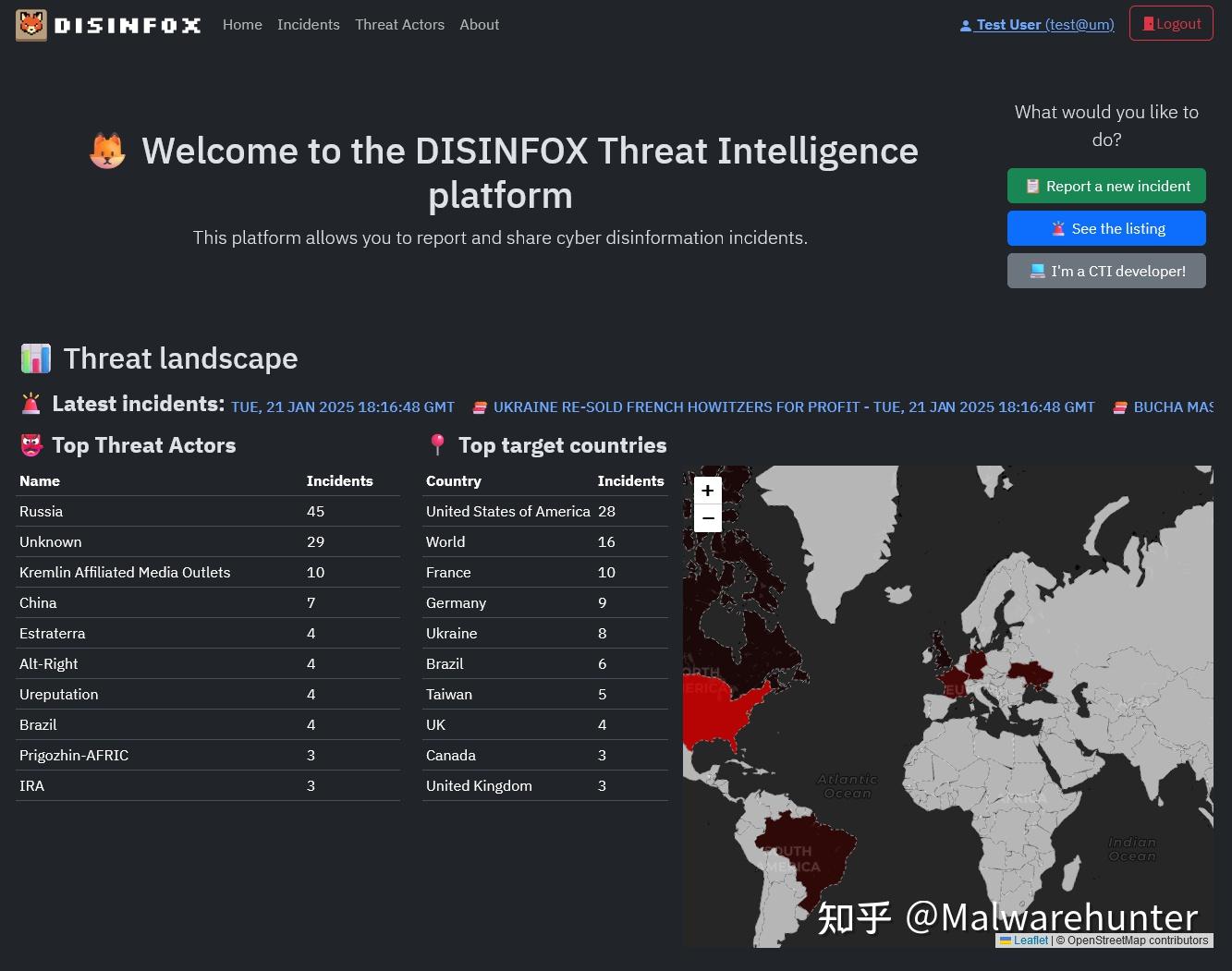Viewport: 1232px width, 971px height.
Task: Click the See the listing button
Action: pyautogui.click(x=1106, y=228)
